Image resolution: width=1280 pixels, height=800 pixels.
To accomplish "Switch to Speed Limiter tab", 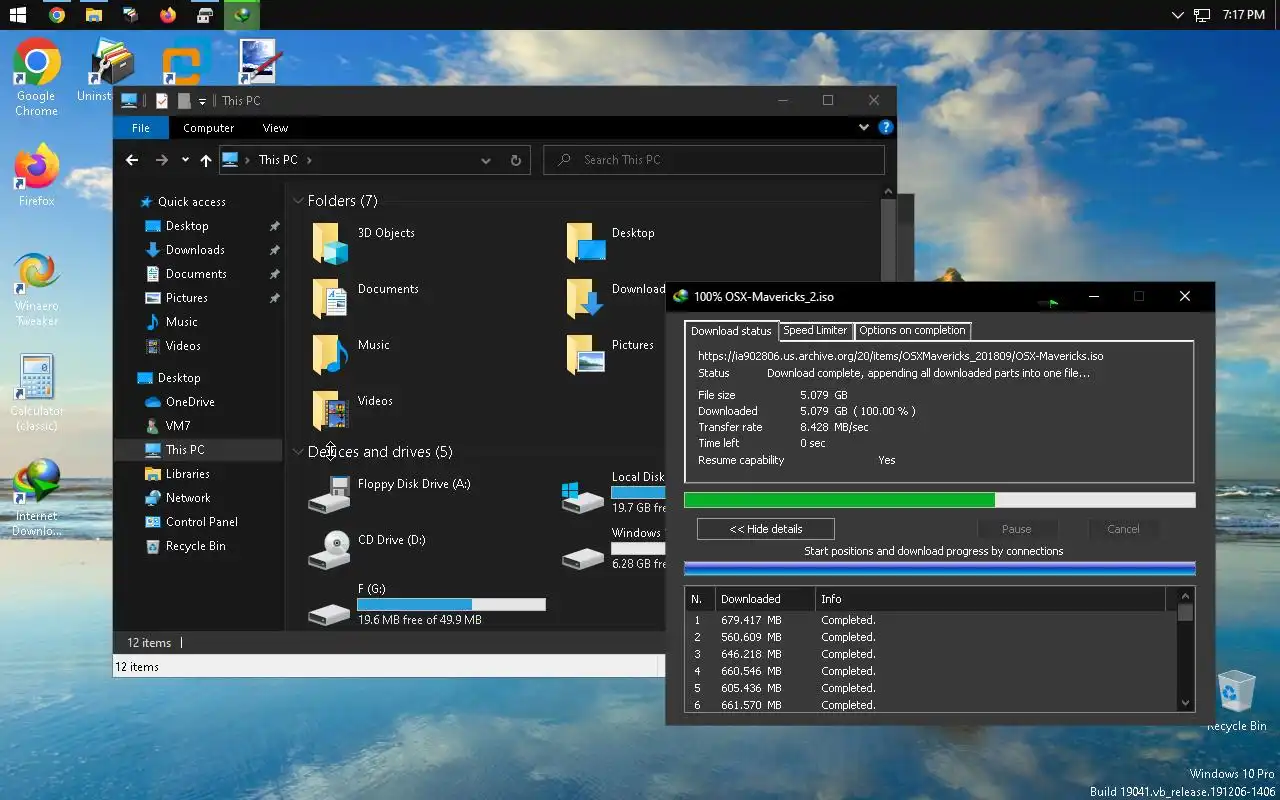I will click(x=815, y=330).
